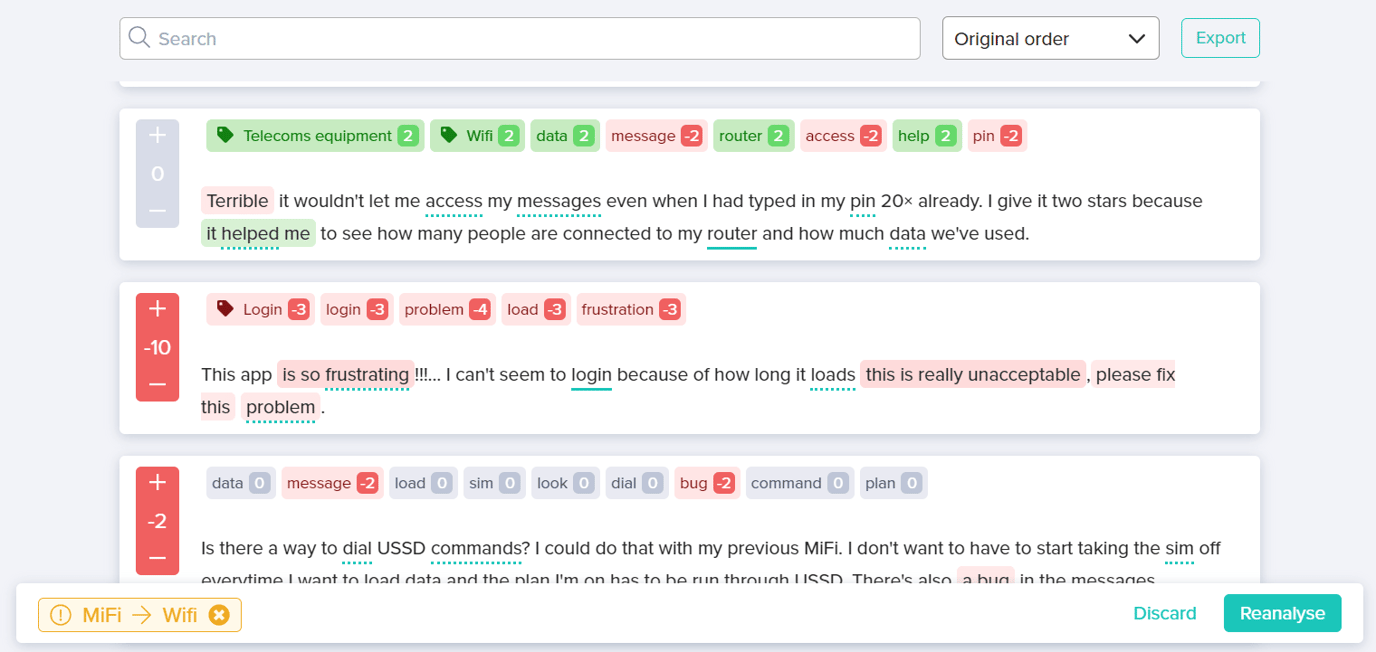The height and width of the screenshot is (652, 1376).
Task: Increase score on the USSD commands review
Action: point(157,483)
